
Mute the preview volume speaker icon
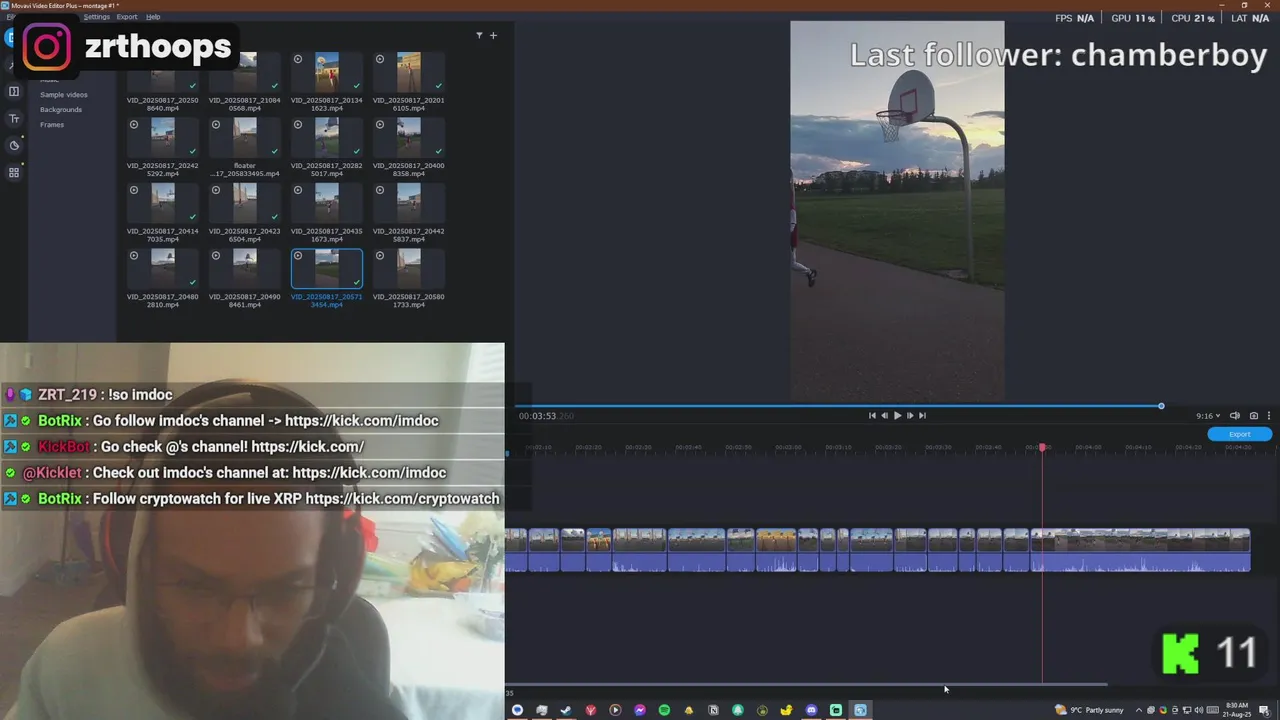pos(1235,416)
